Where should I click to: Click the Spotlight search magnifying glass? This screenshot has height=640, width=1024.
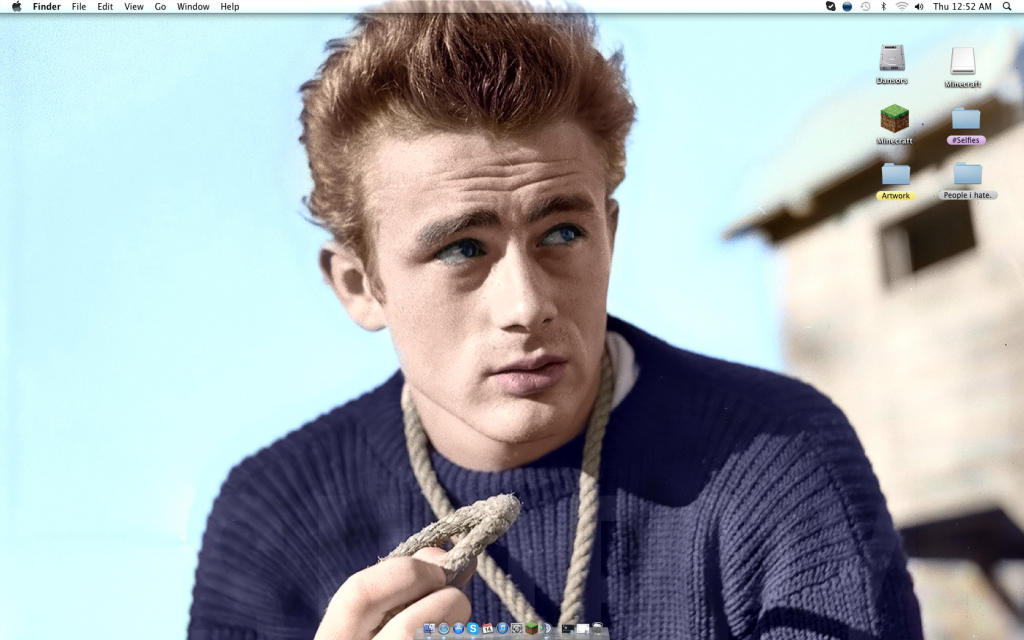point(1007,7)
